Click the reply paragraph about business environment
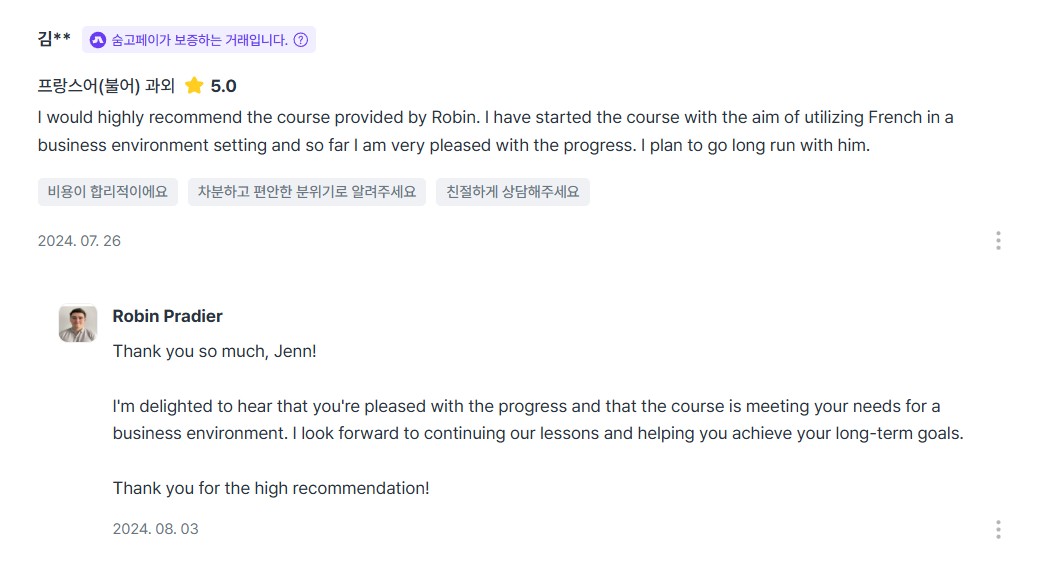 [538, 420]
